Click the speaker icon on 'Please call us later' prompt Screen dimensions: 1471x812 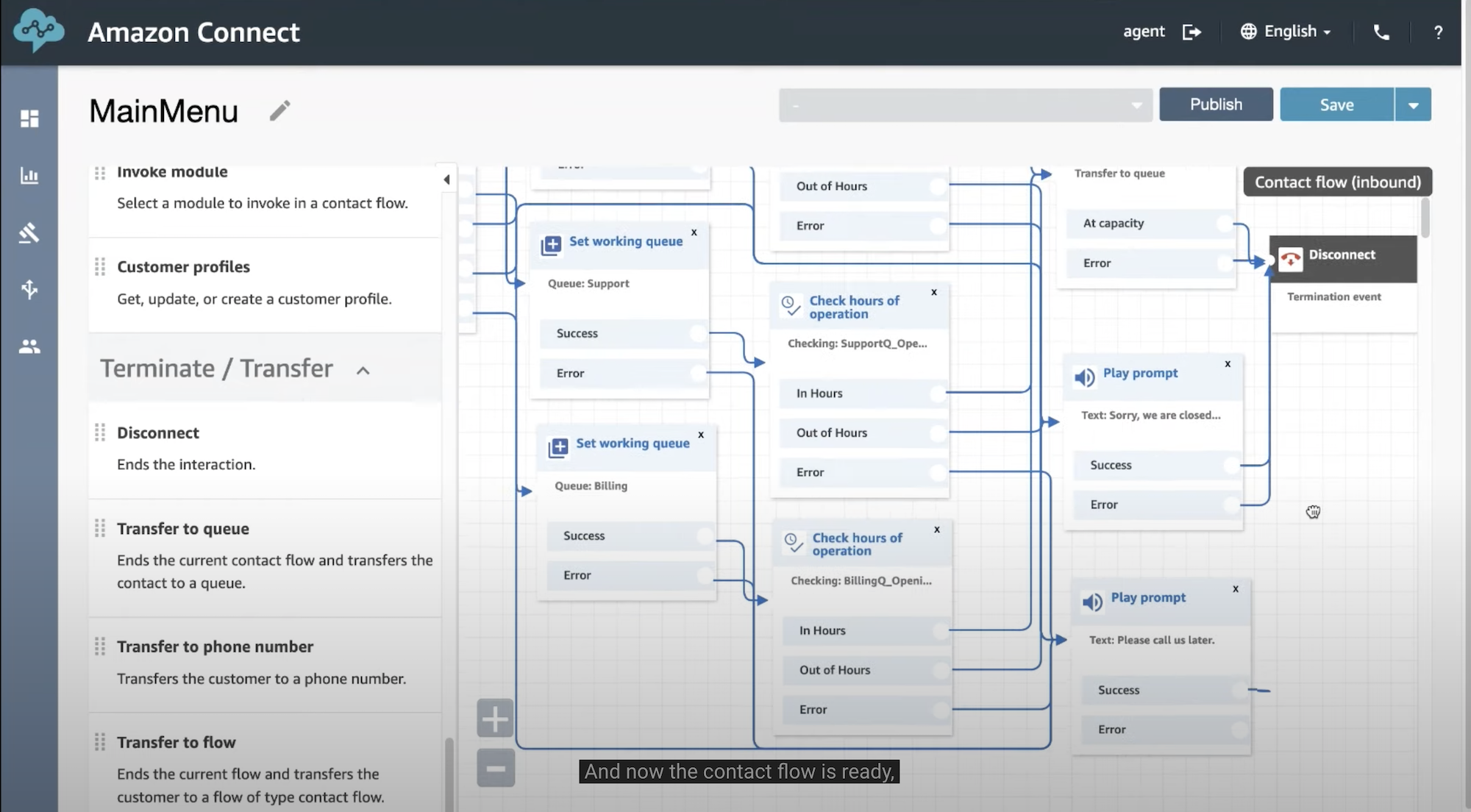pos(1092,602)
